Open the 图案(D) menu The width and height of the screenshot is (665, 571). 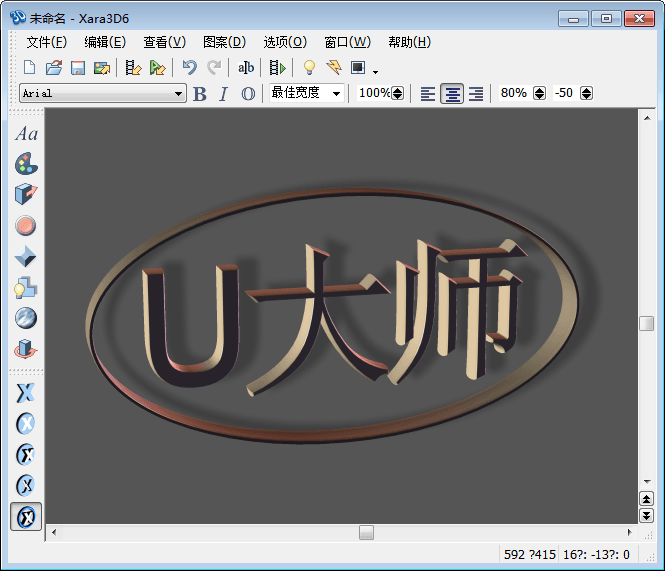point(224,42)
